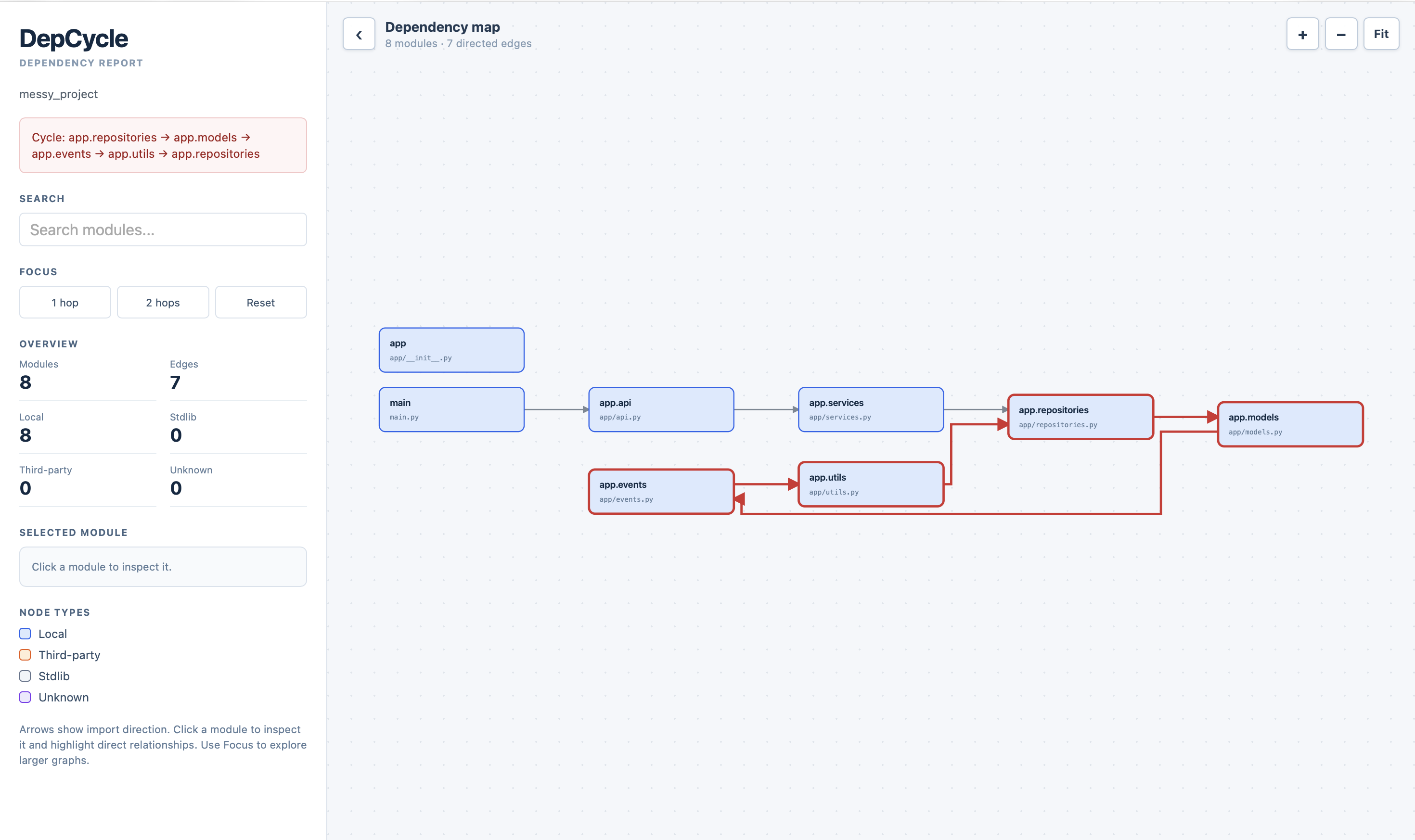Reset the focus filter
Image resolution: width=1415 pixels, height=840 pixels.
coord(261,302)
